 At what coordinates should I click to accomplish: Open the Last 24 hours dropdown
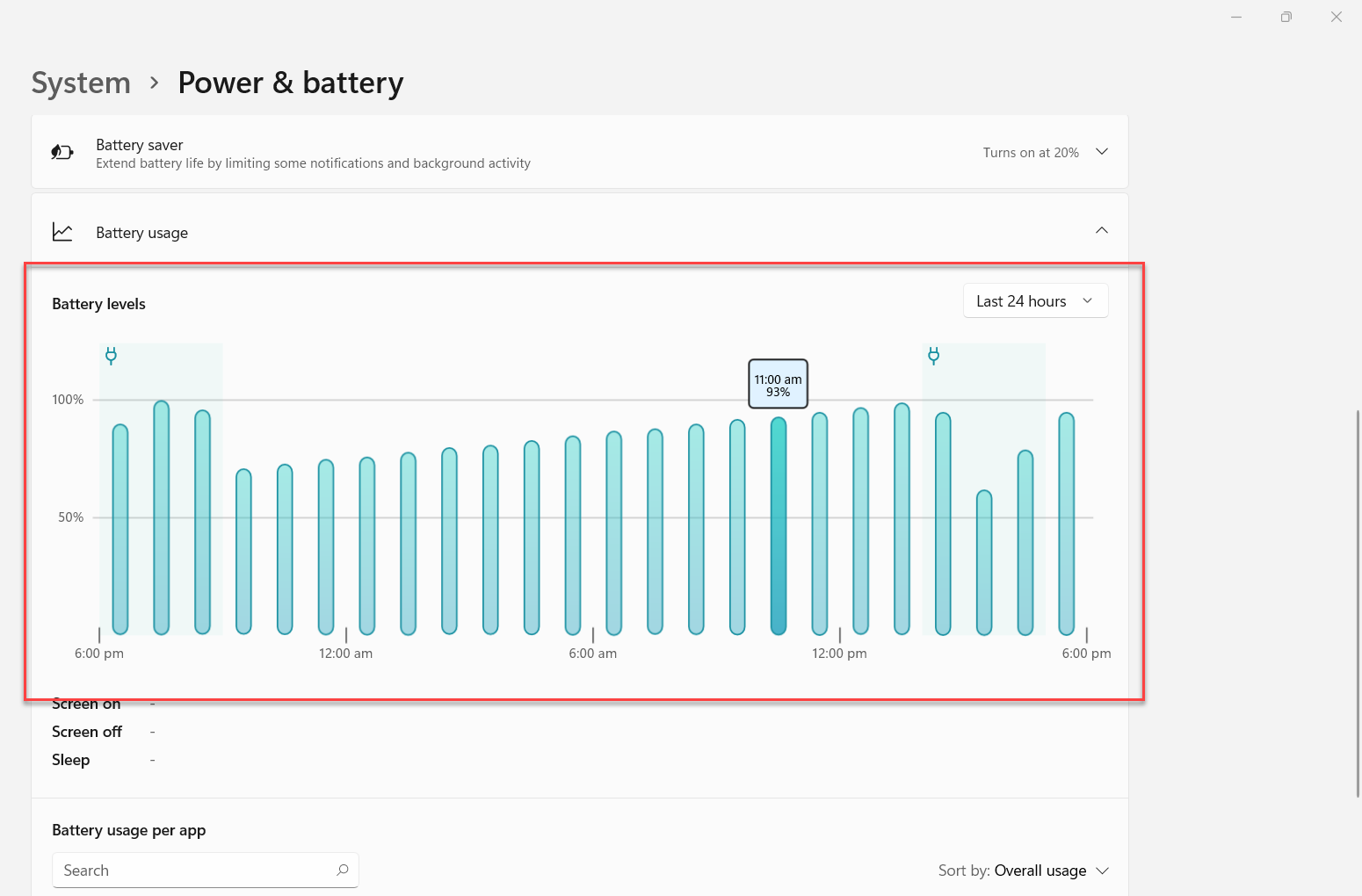1035,301
